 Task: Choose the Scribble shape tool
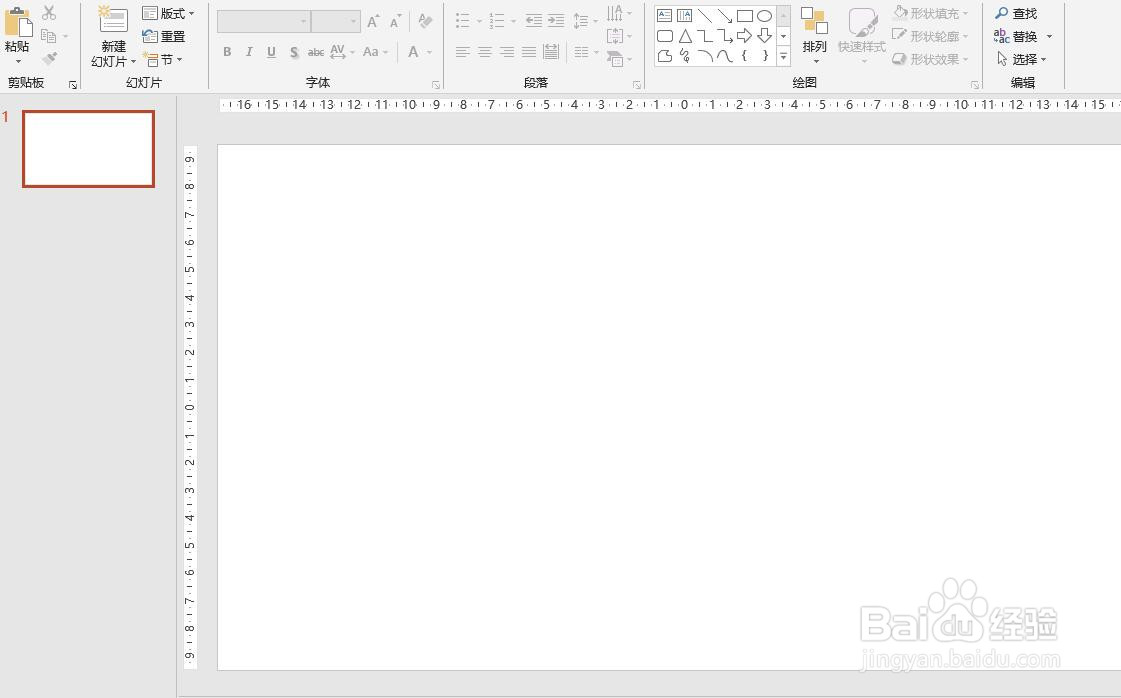(x=684, y=55)
